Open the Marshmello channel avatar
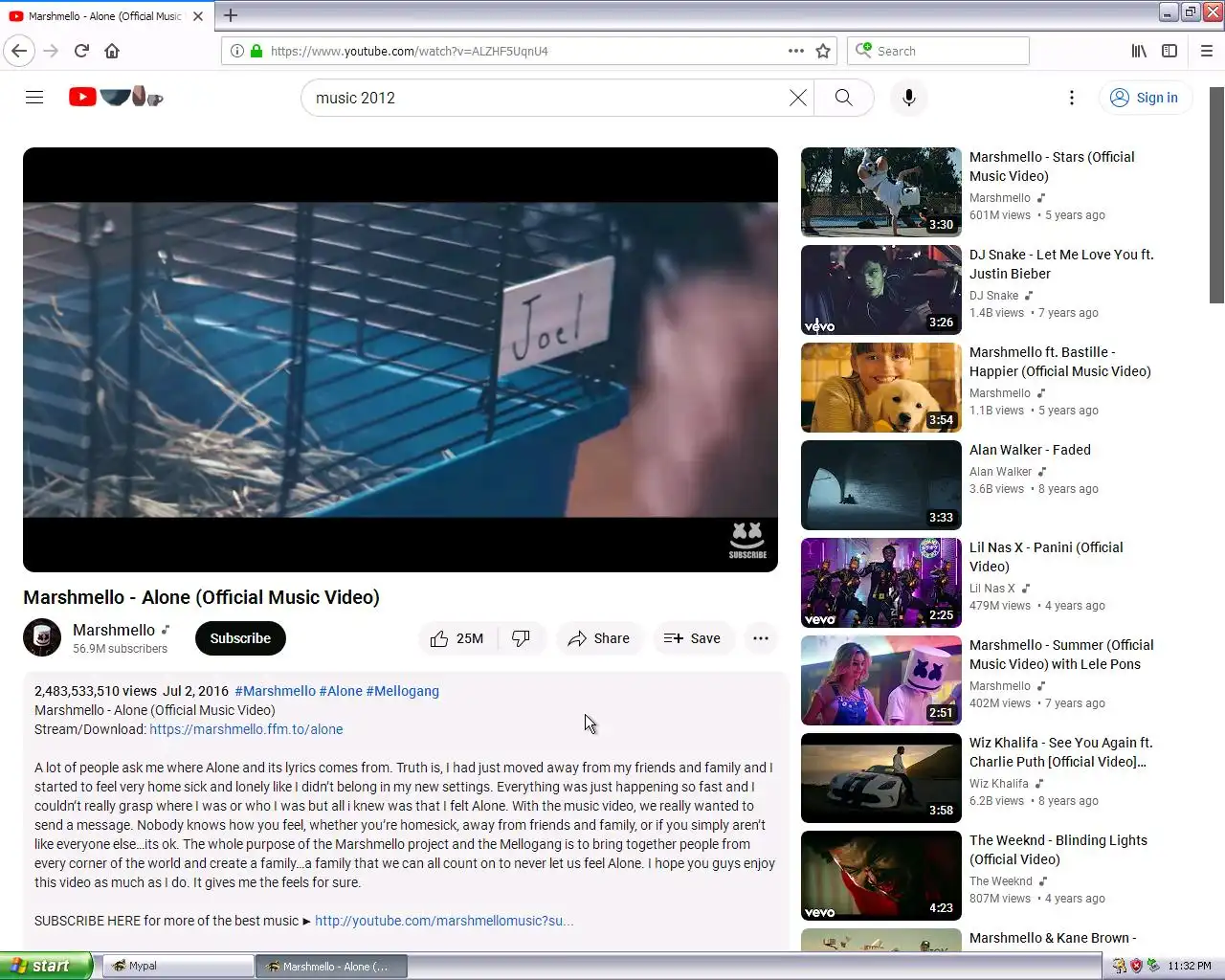The image size is (1225, 980). 42,638
